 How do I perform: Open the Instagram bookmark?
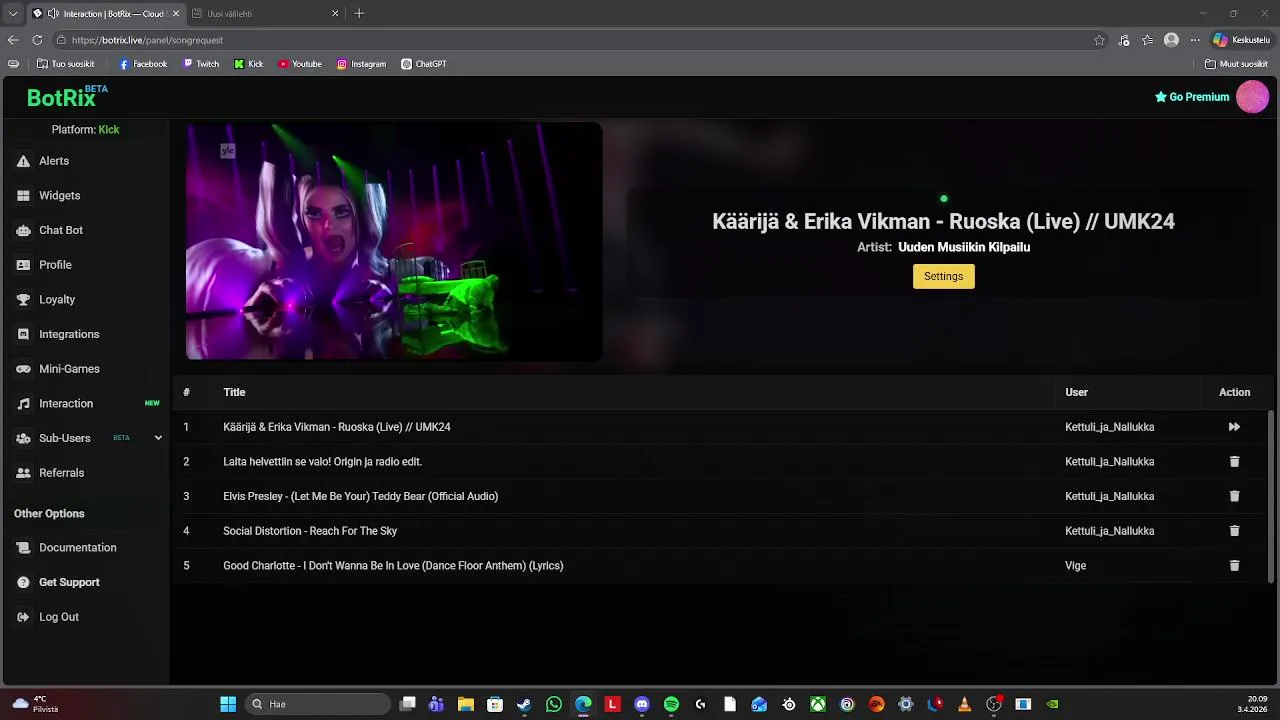[x=361, y=64]
